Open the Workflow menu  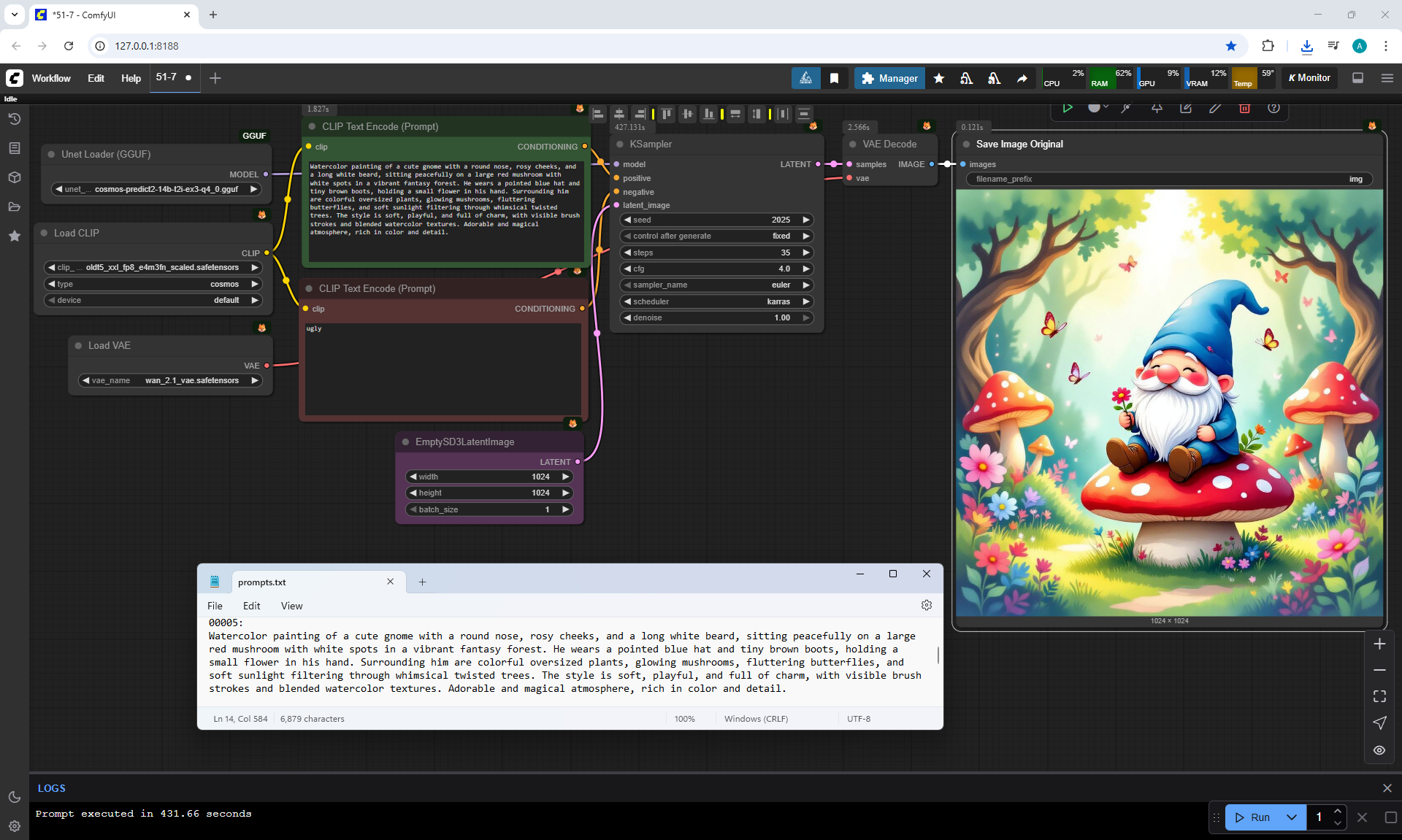(x=50, y=78)
